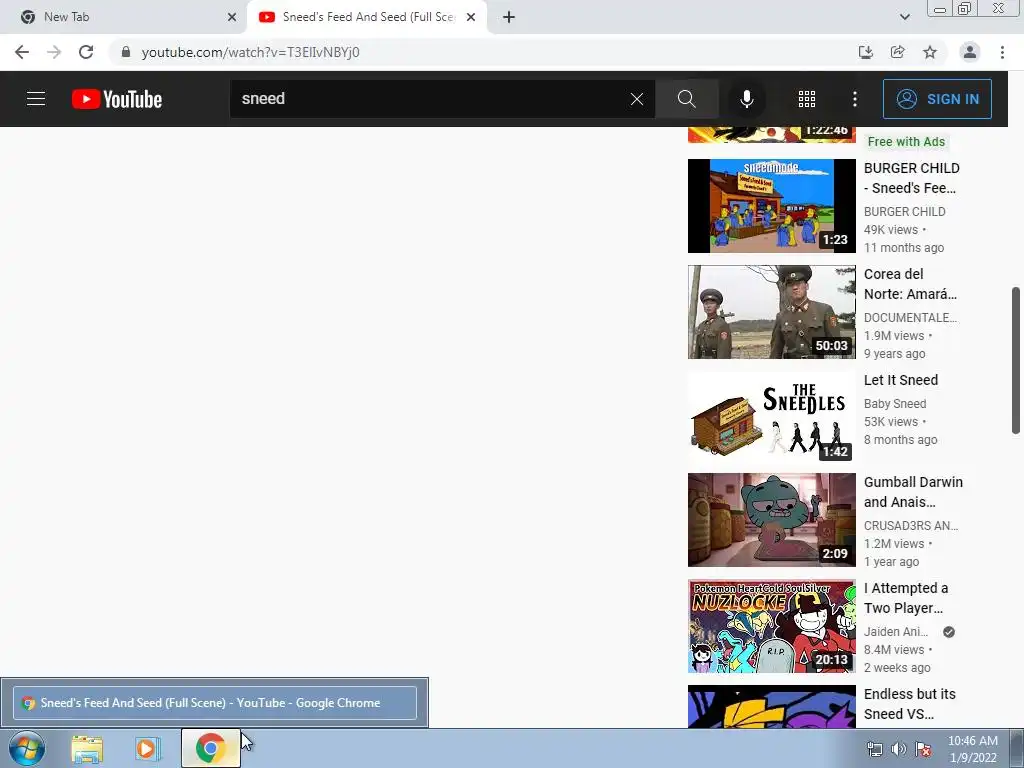Open the Gumball video thumbnail
This screenshot has width=1024, height=768.
(x=771, y=520)
